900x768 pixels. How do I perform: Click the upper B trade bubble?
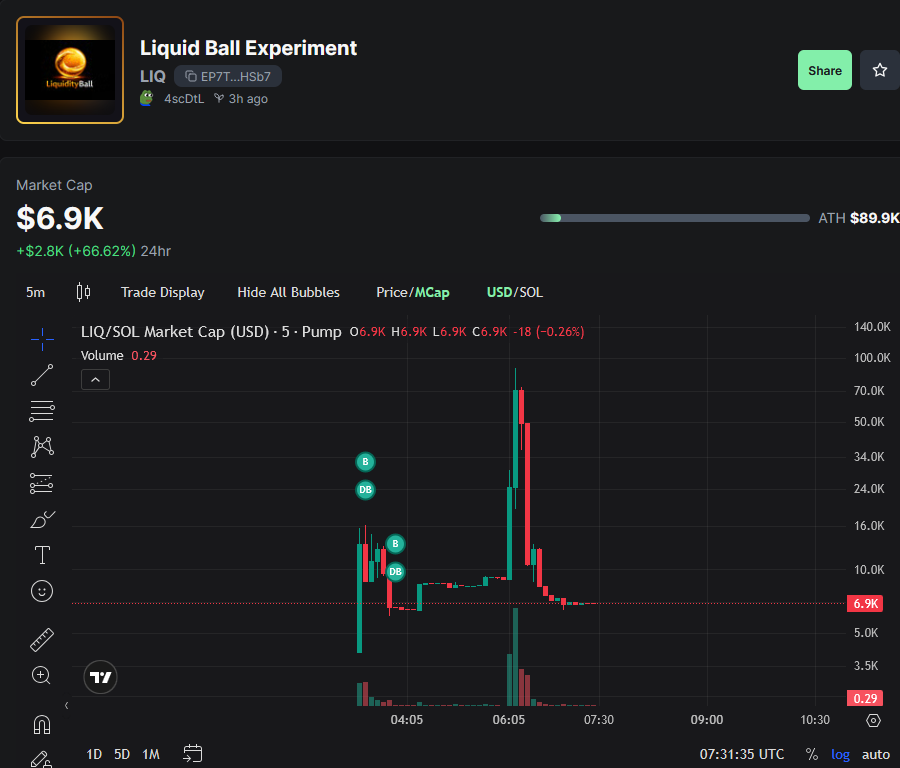[x=365, y=462]
